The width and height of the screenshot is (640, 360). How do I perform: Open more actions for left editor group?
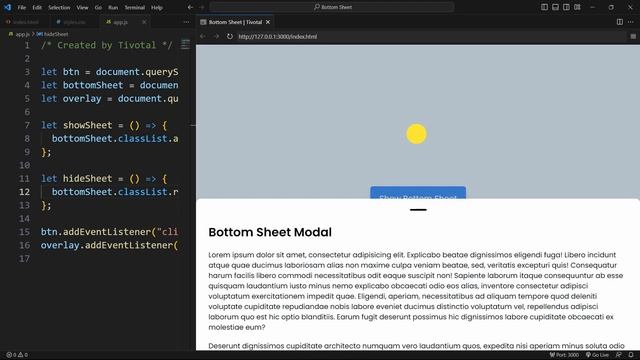(x=186, y=22)
